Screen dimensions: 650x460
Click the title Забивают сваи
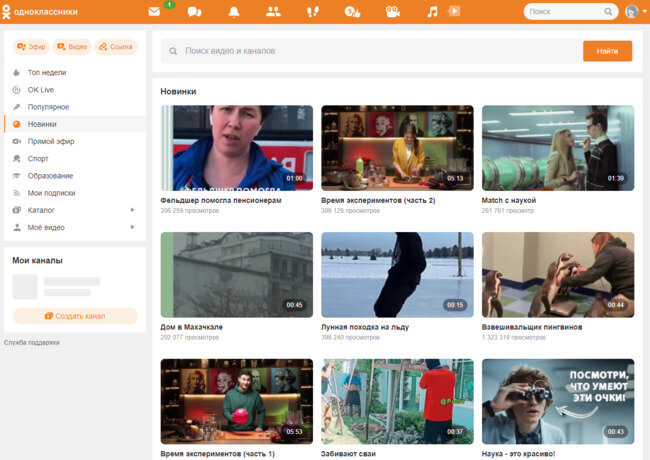[348, 454]
